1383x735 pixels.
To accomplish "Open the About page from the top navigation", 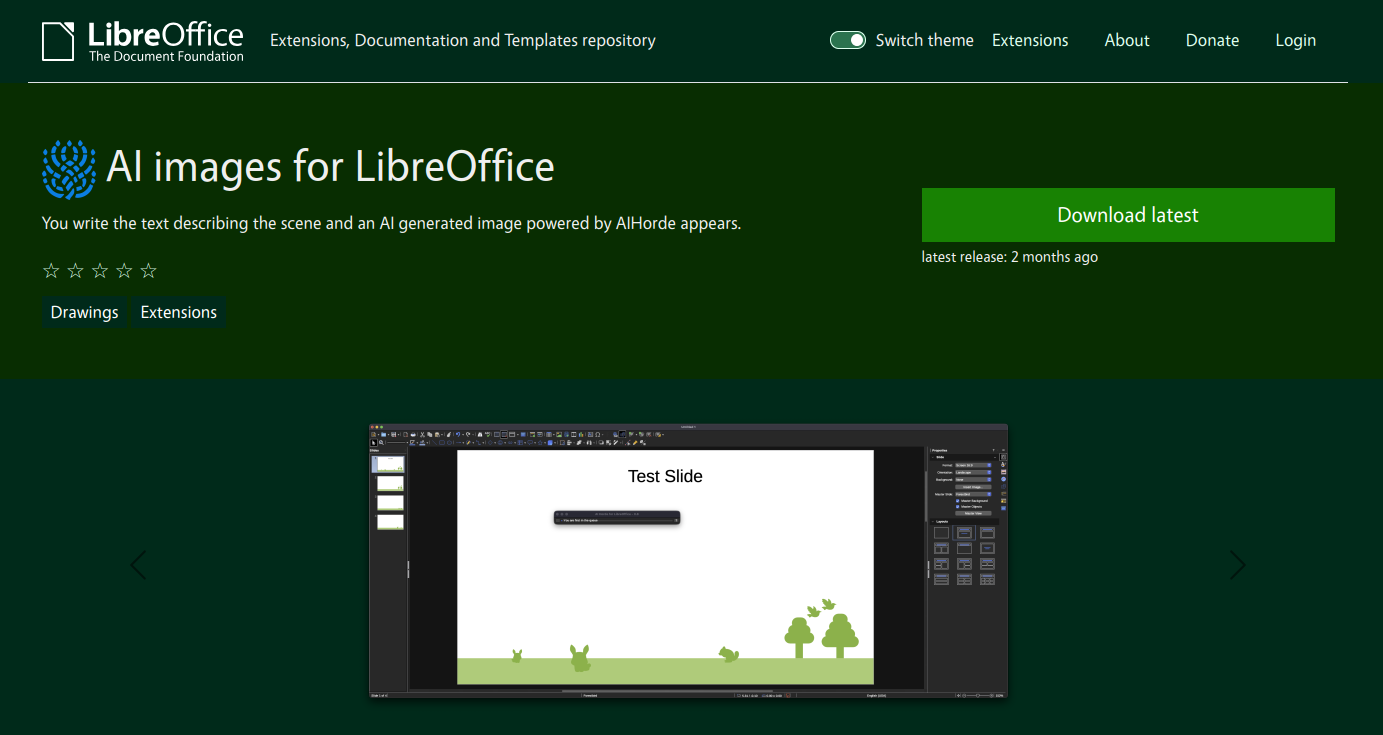I will tap(1126, 40).
